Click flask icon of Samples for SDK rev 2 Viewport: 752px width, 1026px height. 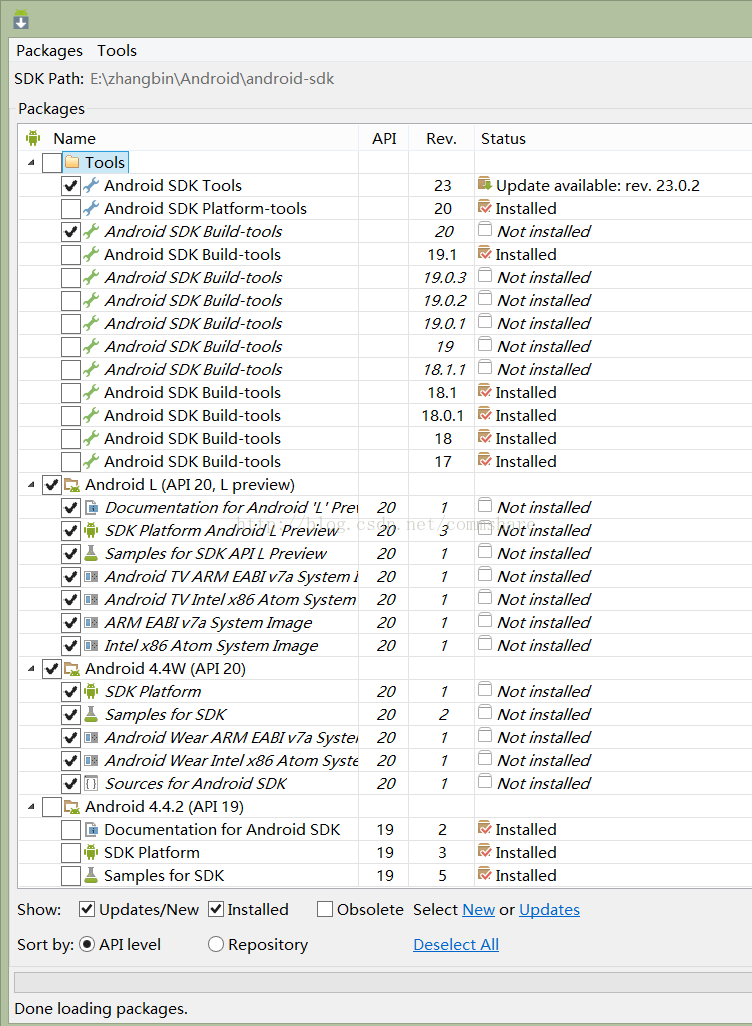click(x=92, y=714)
